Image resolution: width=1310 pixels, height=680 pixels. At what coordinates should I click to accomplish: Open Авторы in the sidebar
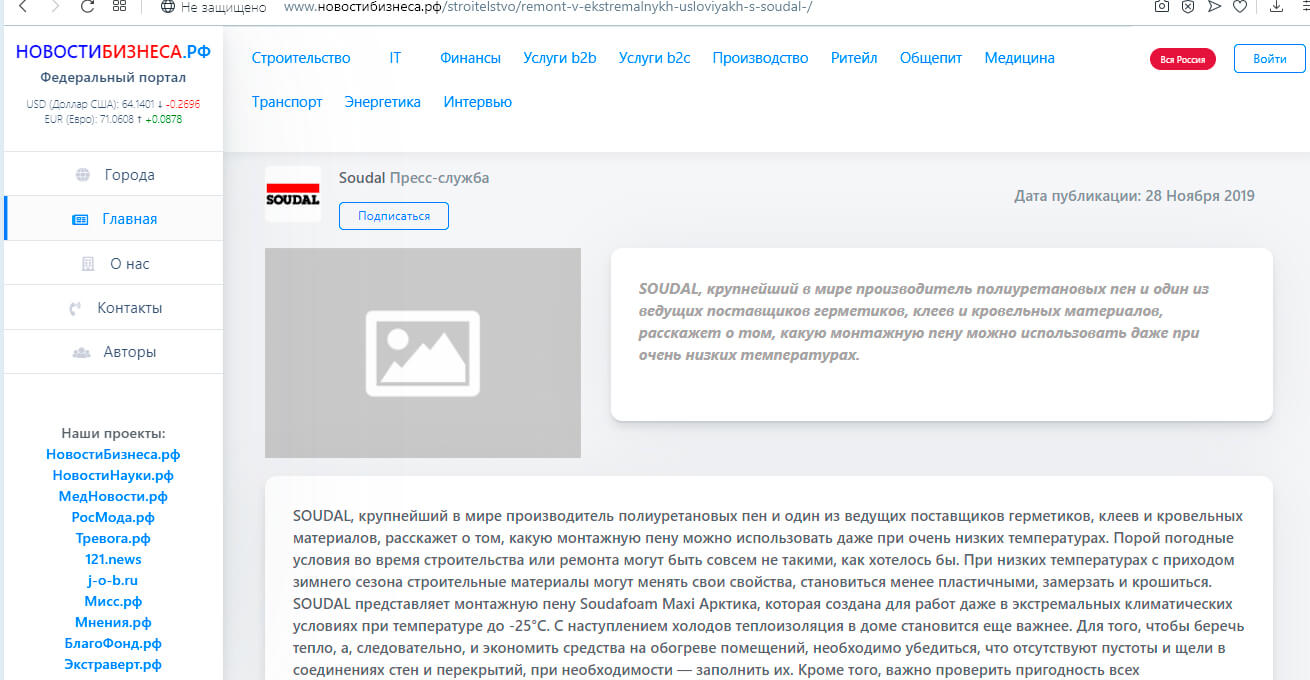pos(113,352)
